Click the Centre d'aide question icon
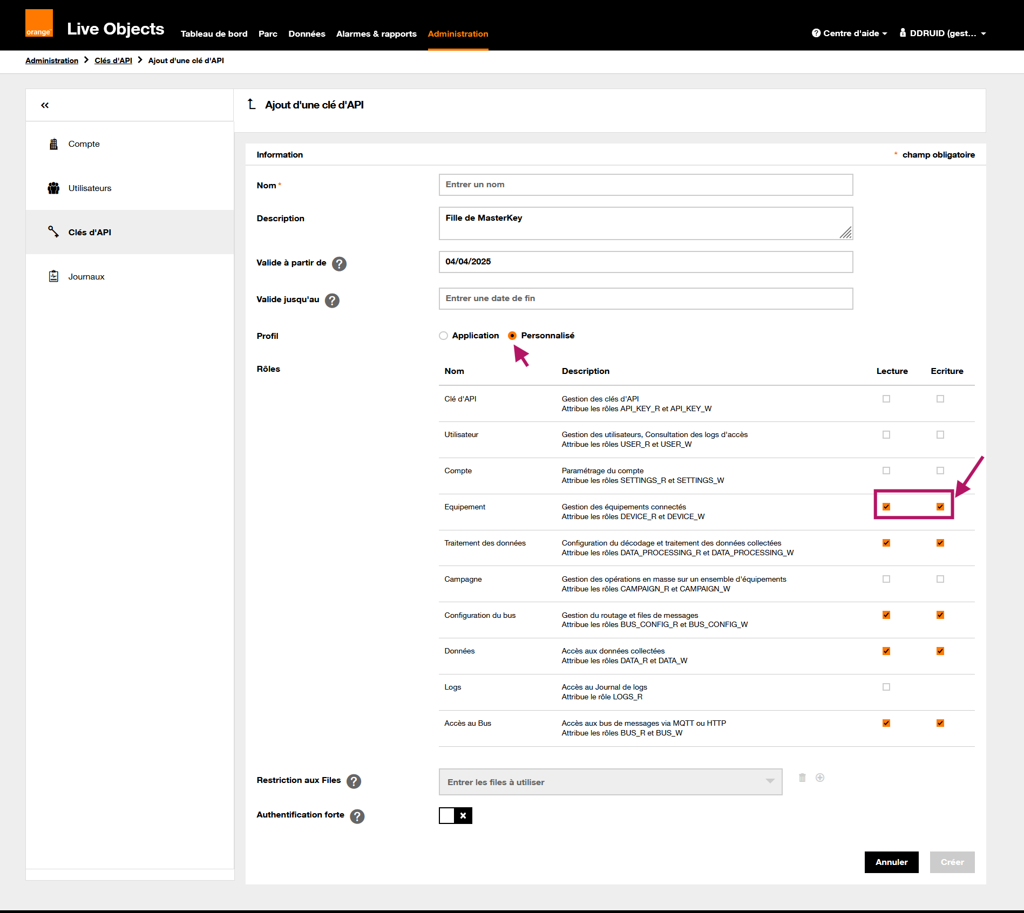 [x=816, y=33]
